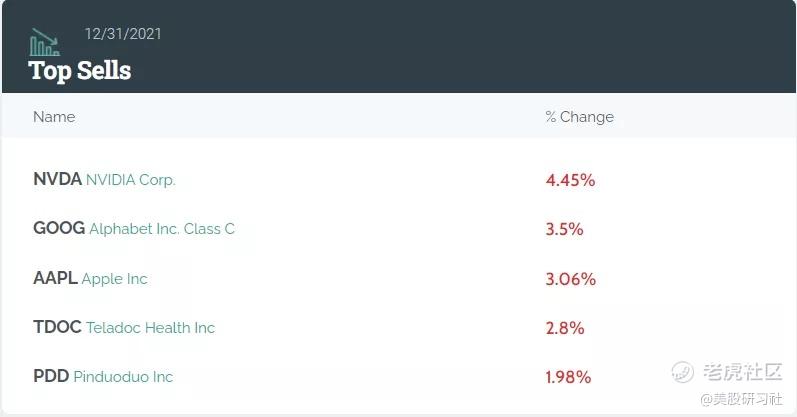Click the Name column header
The height and width of the screenshot is (417, 797).
(54, 117)
